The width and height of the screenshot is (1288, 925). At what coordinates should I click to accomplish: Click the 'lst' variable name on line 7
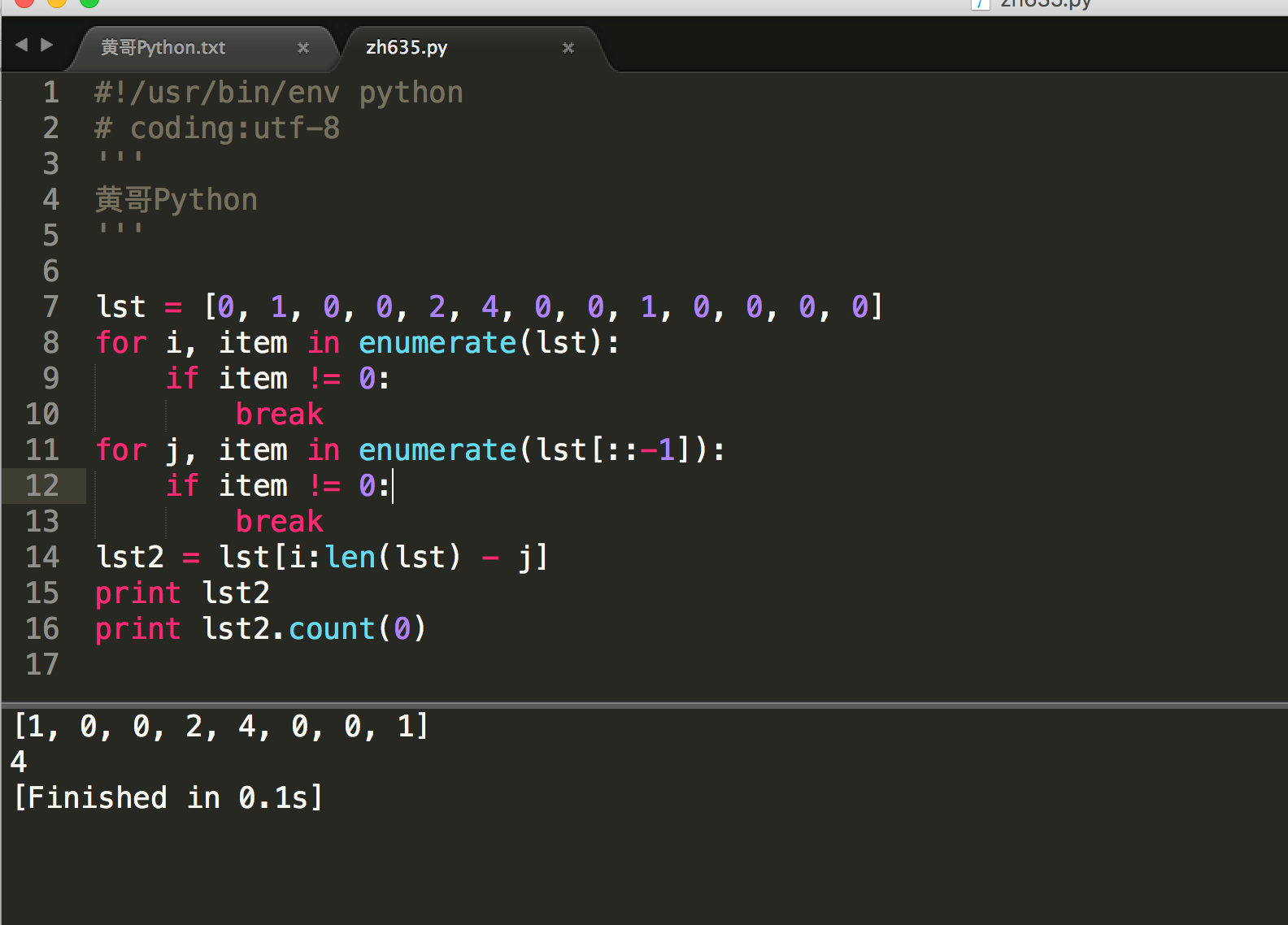121,306
